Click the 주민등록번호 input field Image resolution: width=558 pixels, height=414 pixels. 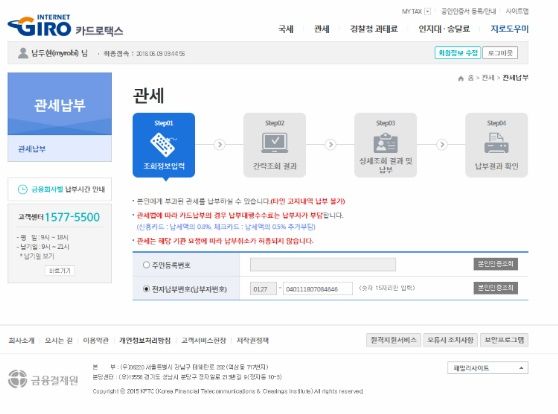tap(323, 264)
